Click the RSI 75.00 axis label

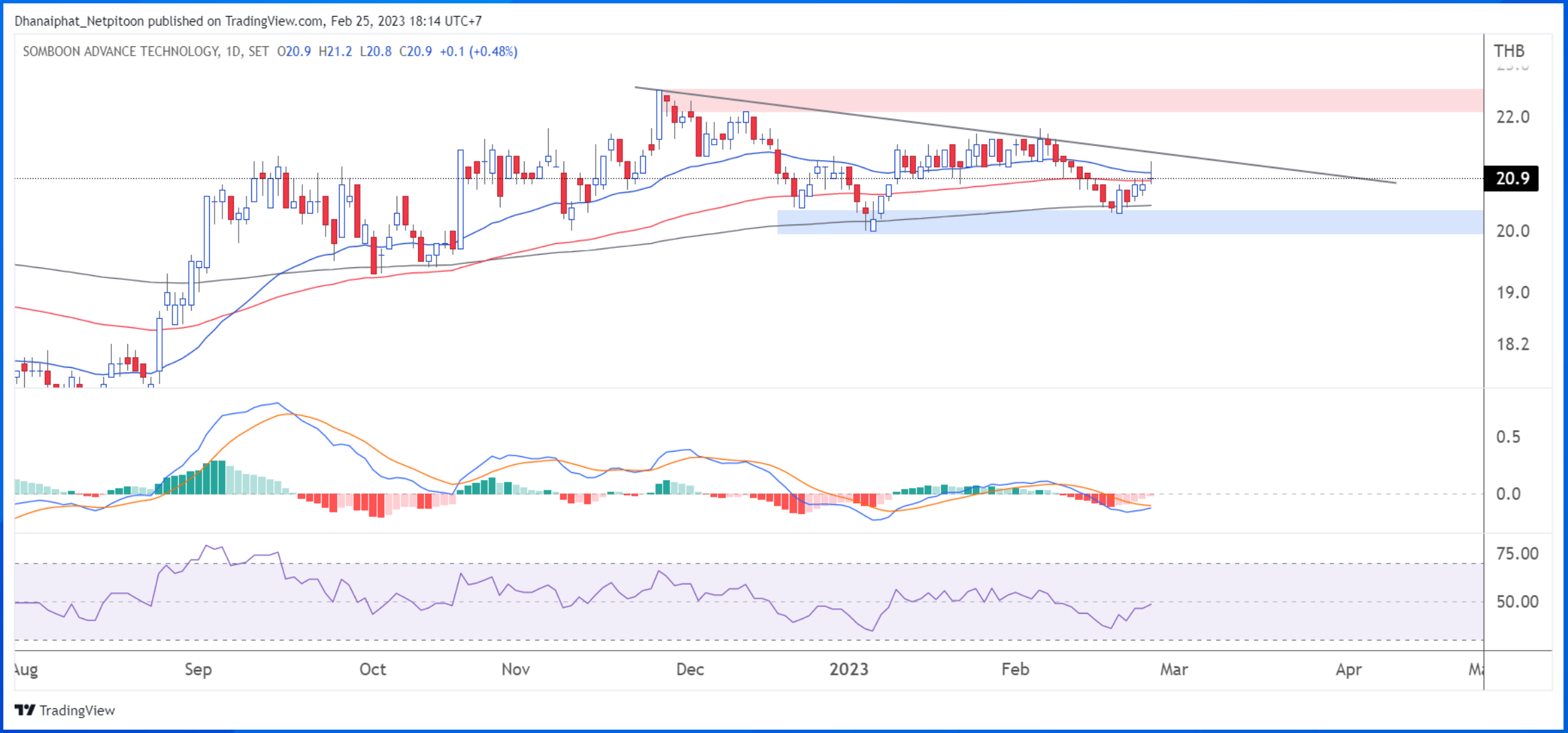[x=1518, y=553]
